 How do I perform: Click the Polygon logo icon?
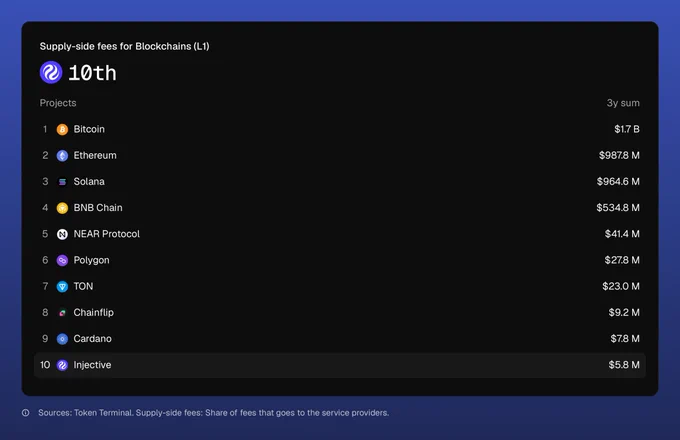[x=62, y=261]
